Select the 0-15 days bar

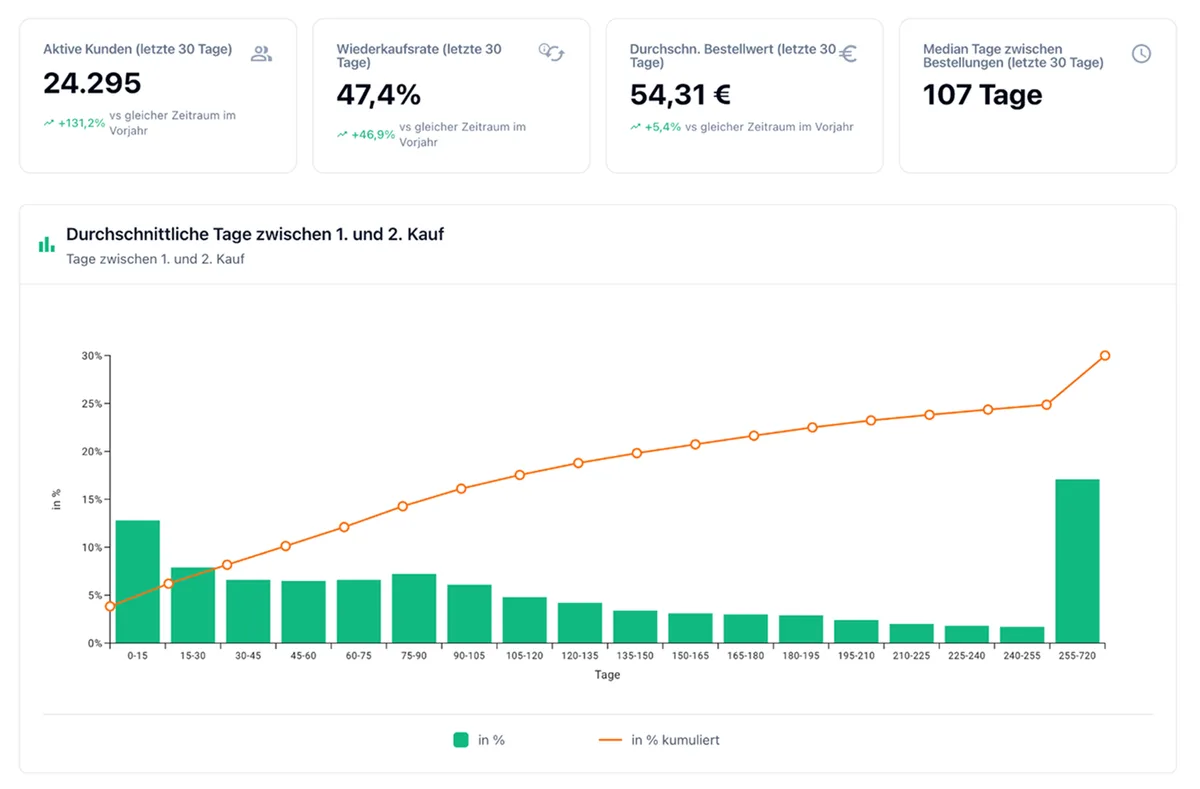click(x=137, y=581)
